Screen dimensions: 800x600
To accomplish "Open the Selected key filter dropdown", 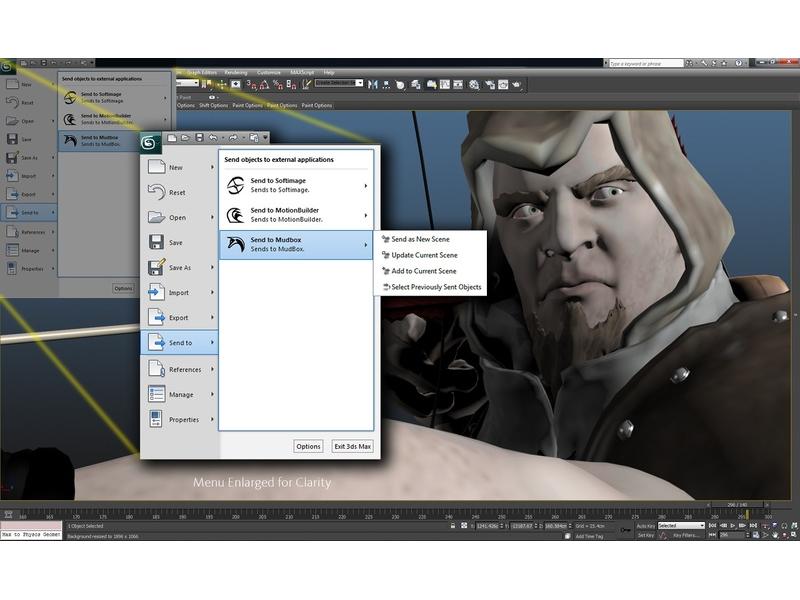I will click(x=681, y=526).
